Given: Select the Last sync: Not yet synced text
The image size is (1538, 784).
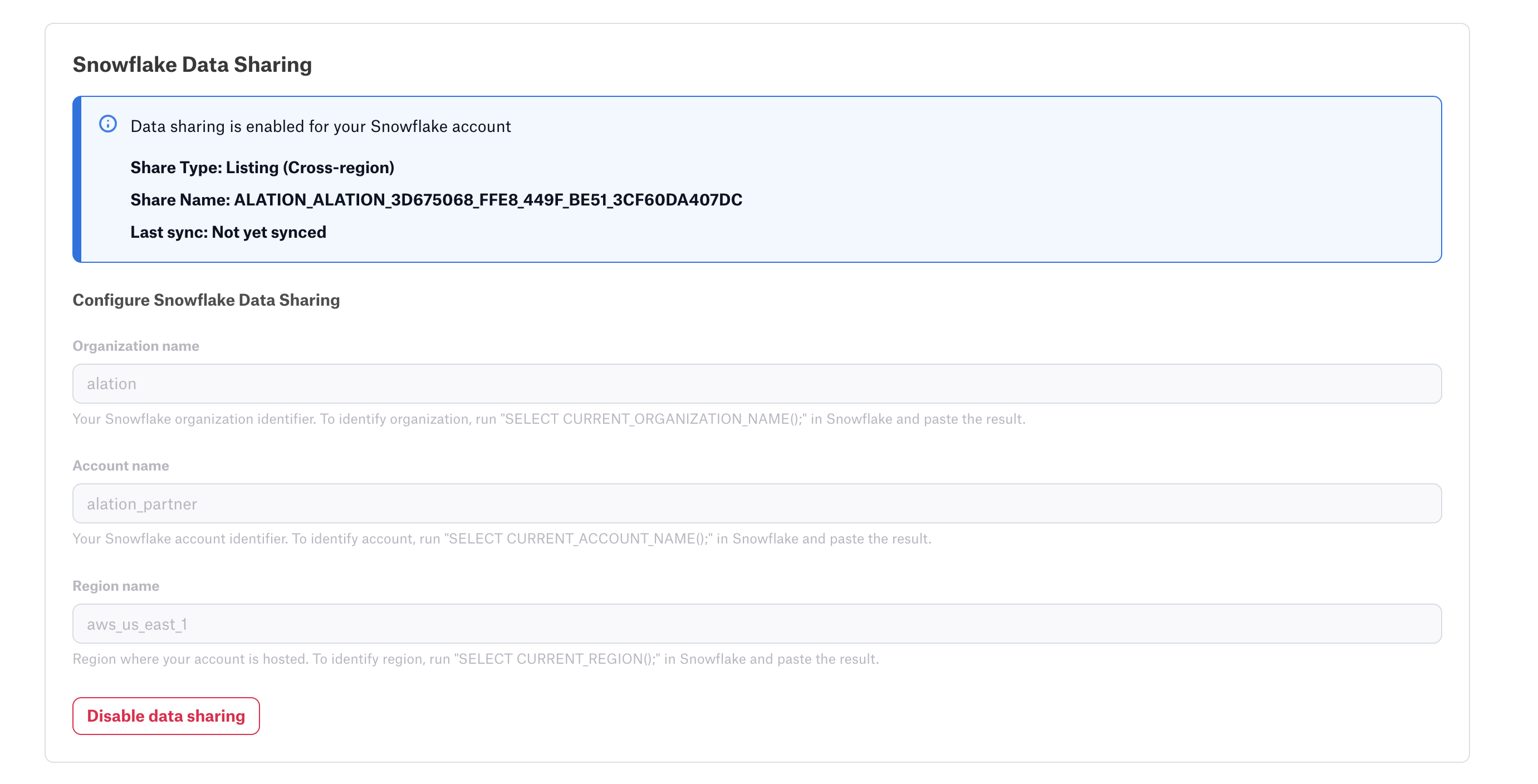Looking at the screenshot, I should (x=228, y=232).
